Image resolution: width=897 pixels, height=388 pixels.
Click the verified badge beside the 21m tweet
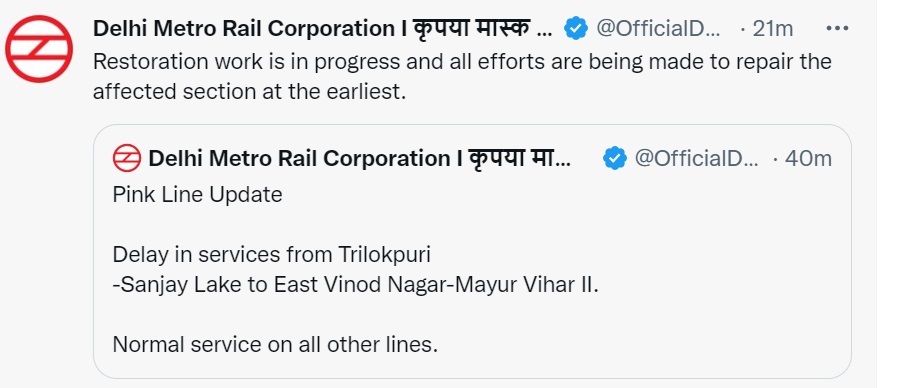click(x=576, y=28)
